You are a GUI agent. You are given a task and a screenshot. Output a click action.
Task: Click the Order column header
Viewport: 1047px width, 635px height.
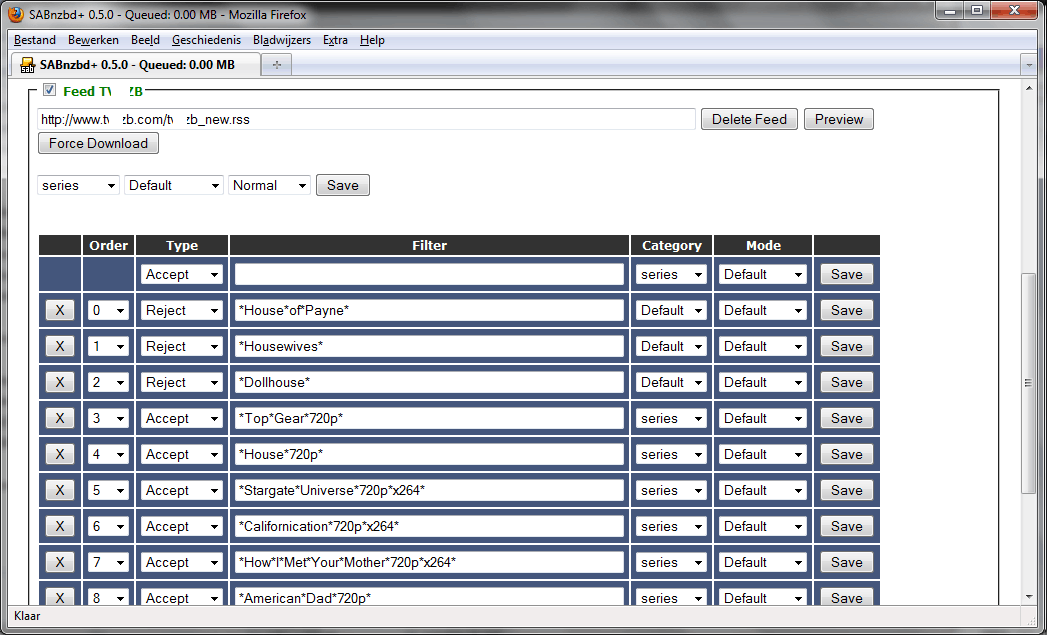coord(108,246)
